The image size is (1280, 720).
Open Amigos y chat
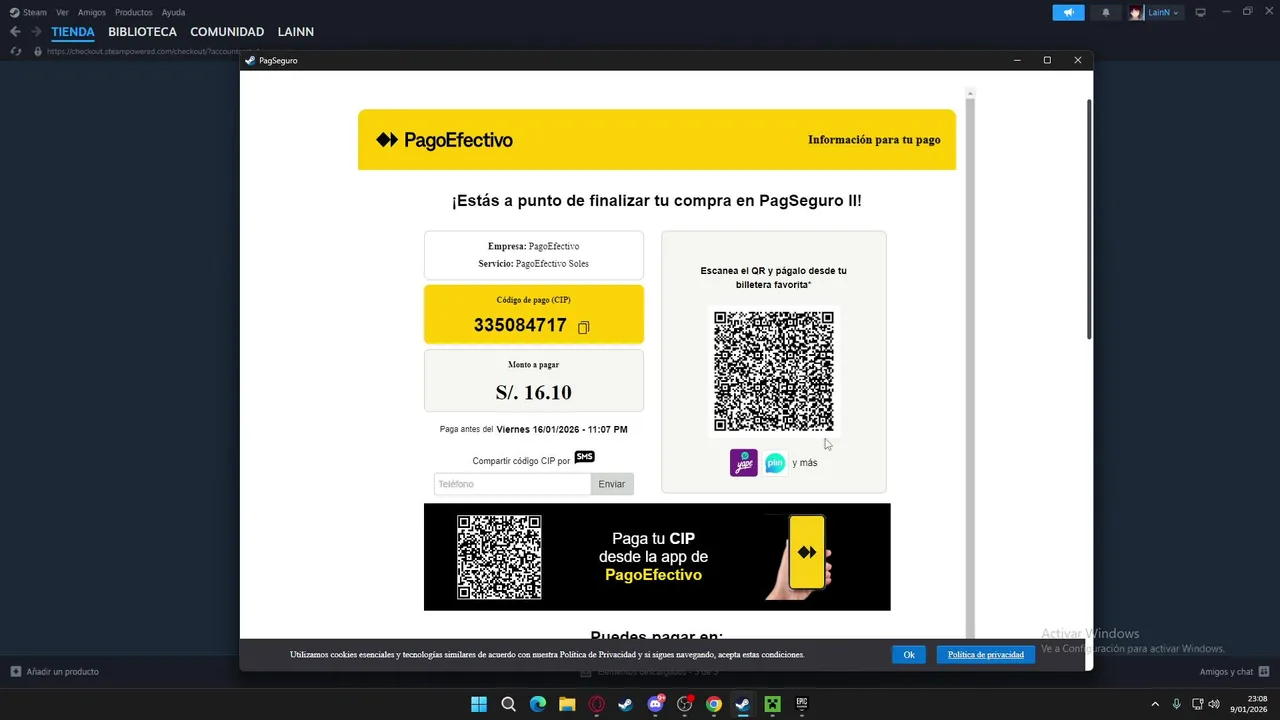[x=1227, y=672]
